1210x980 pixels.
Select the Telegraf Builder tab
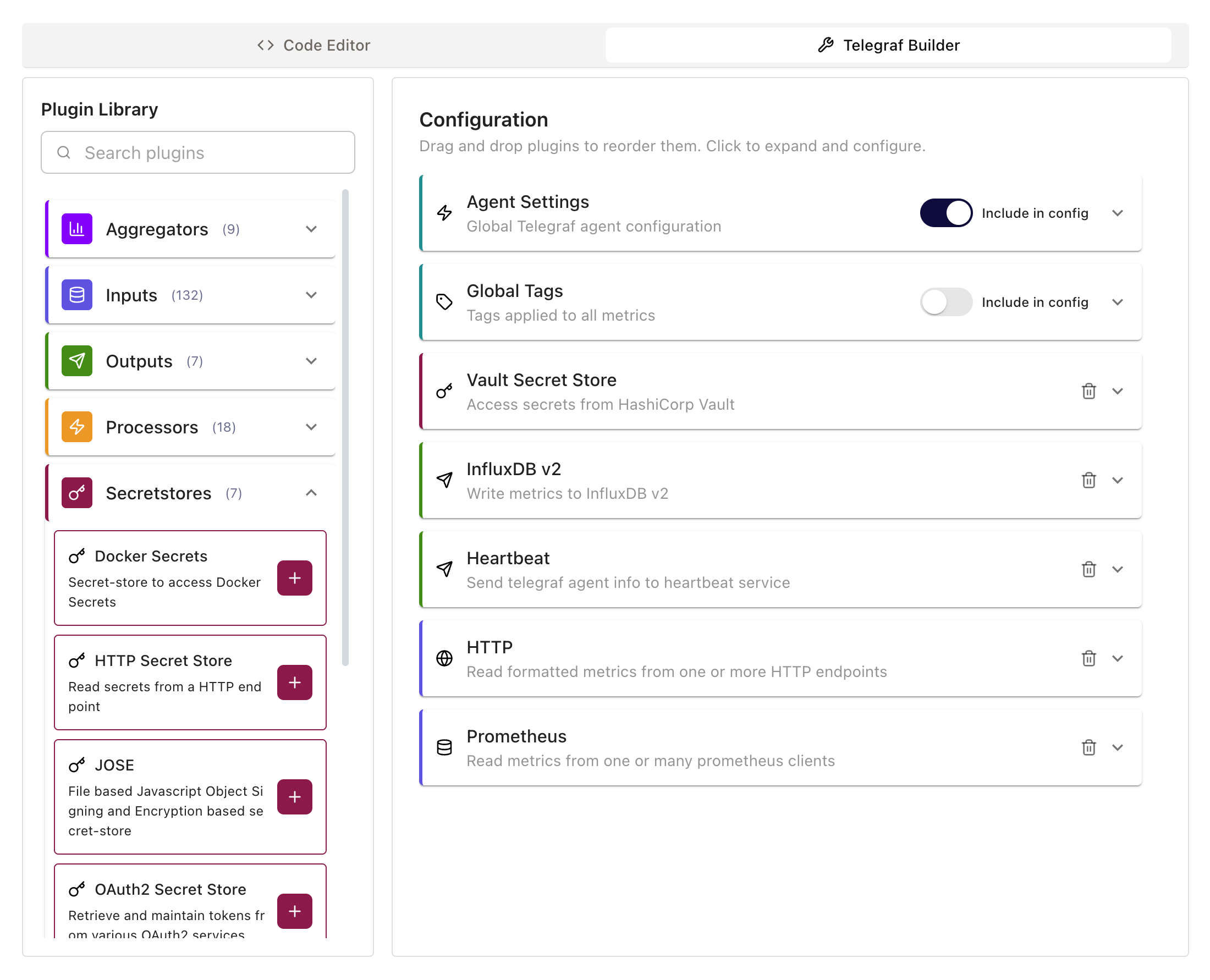point(888,45)
